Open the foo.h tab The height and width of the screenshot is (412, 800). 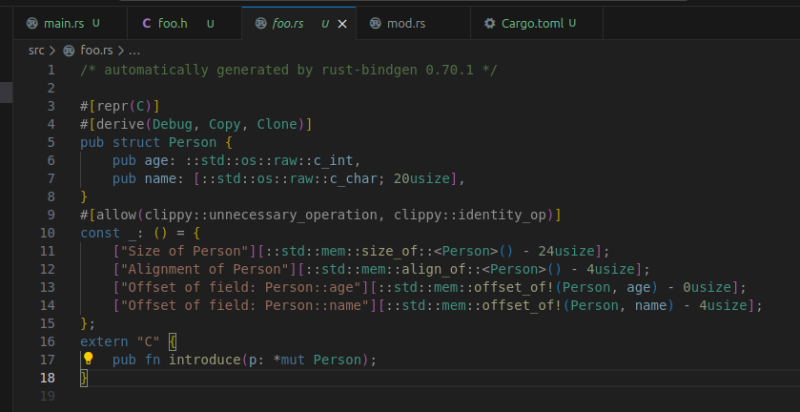(x=173, y=23)
